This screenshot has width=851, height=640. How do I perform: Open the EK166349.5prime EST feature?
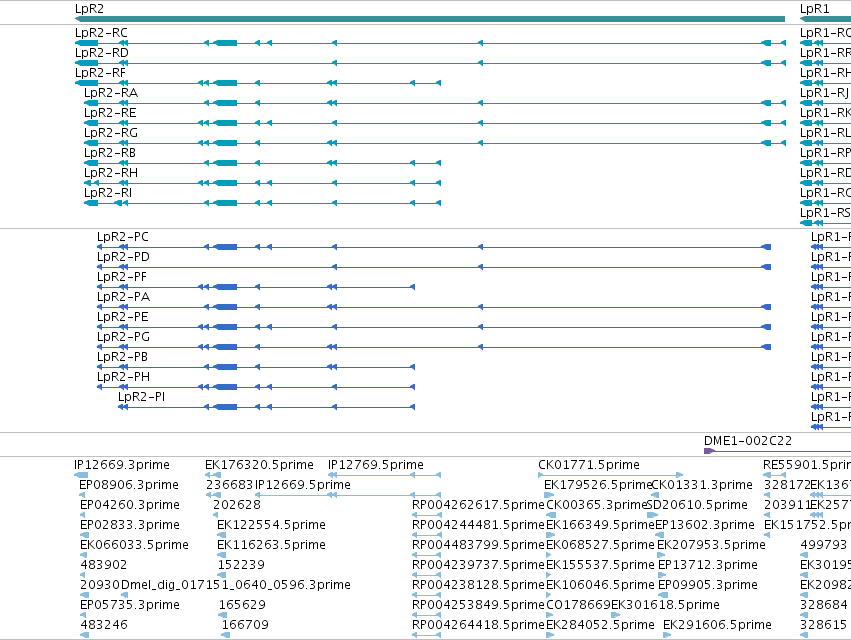[550, 535]
